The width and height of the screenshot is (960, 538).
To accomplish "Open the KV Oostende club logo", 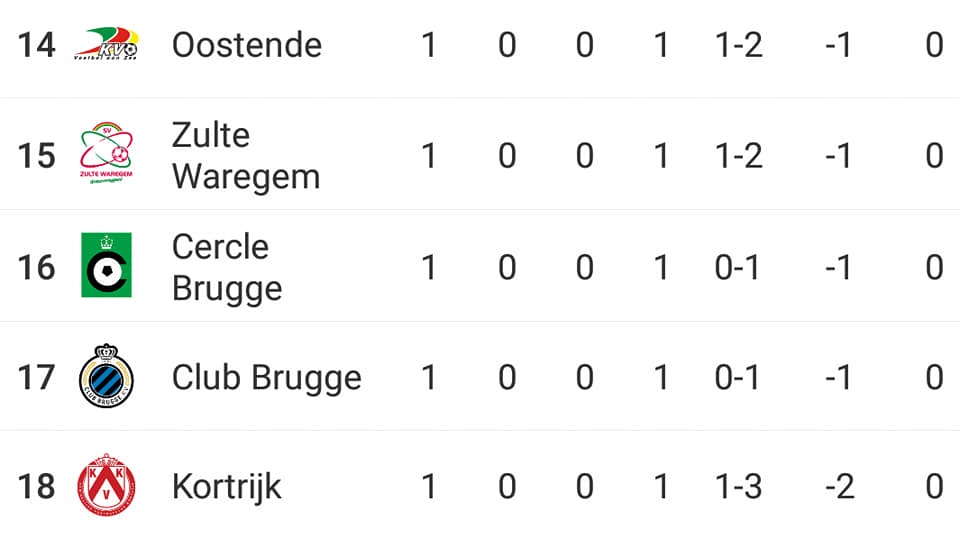I will 107,44.
